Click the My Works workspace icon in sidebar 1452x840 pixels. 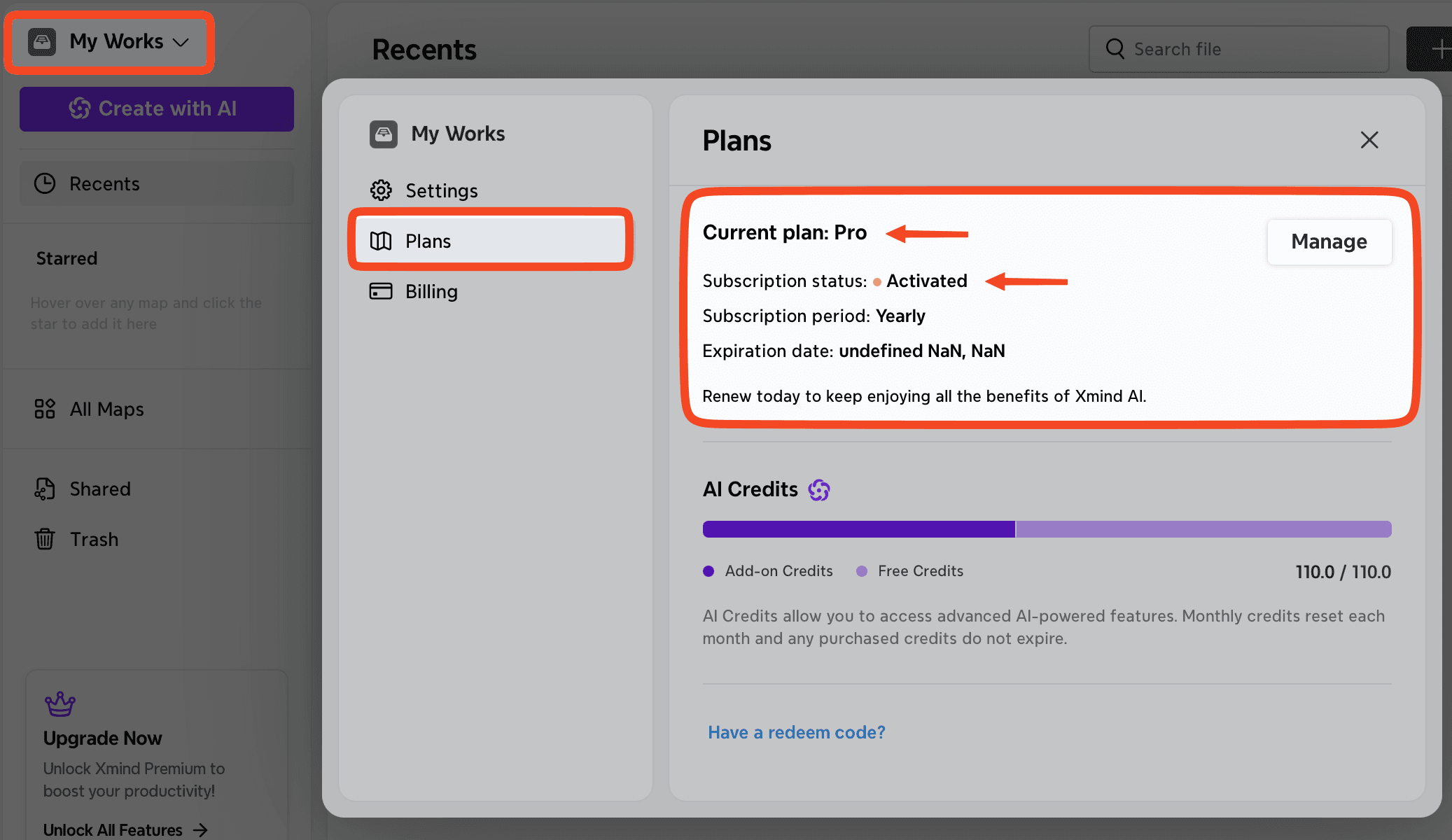(x=42, y=42)
